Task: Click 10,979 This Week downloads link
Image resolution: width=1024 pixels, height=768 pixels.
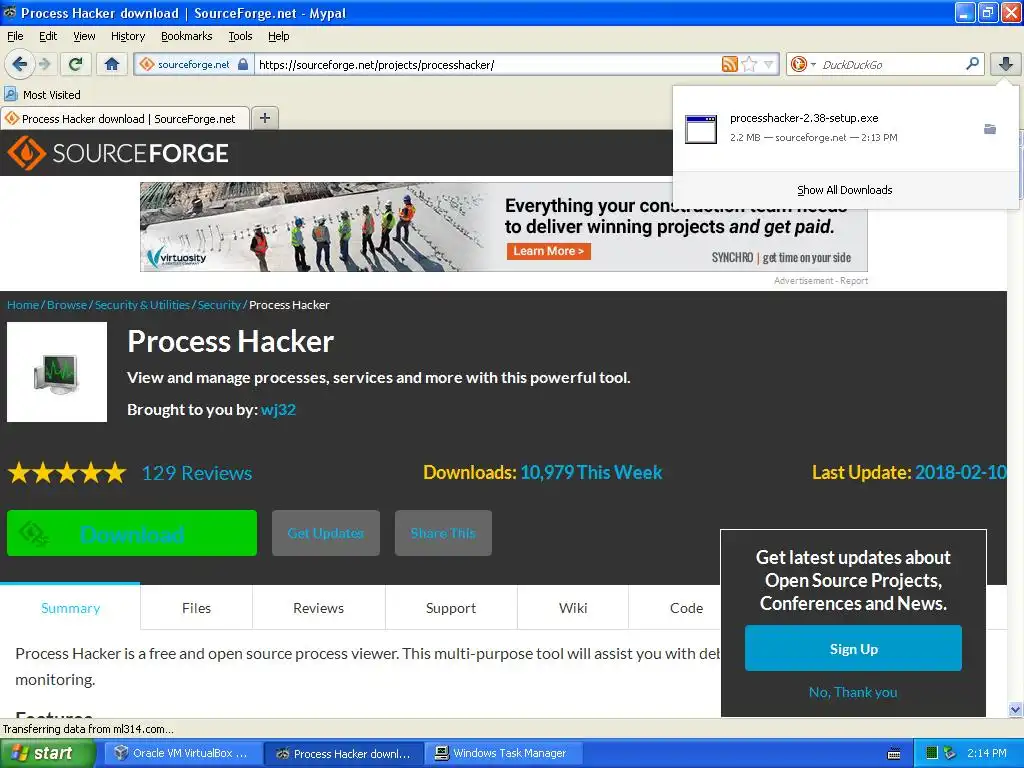Action: (591, 472)
